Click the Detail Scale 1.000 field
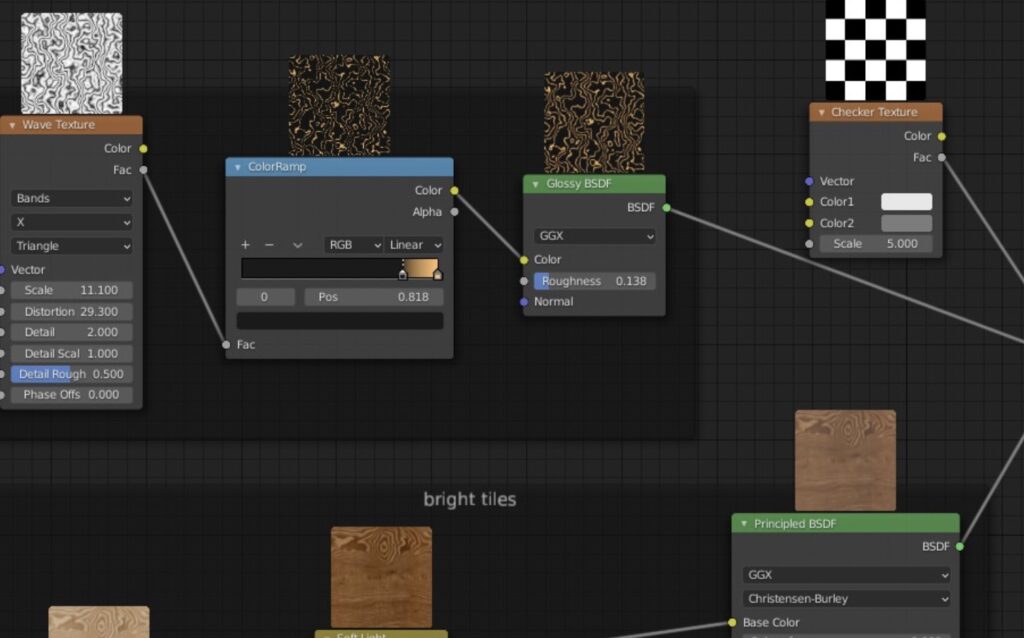Viewport: 1024px width, 638px height. [x=72, y=354]
